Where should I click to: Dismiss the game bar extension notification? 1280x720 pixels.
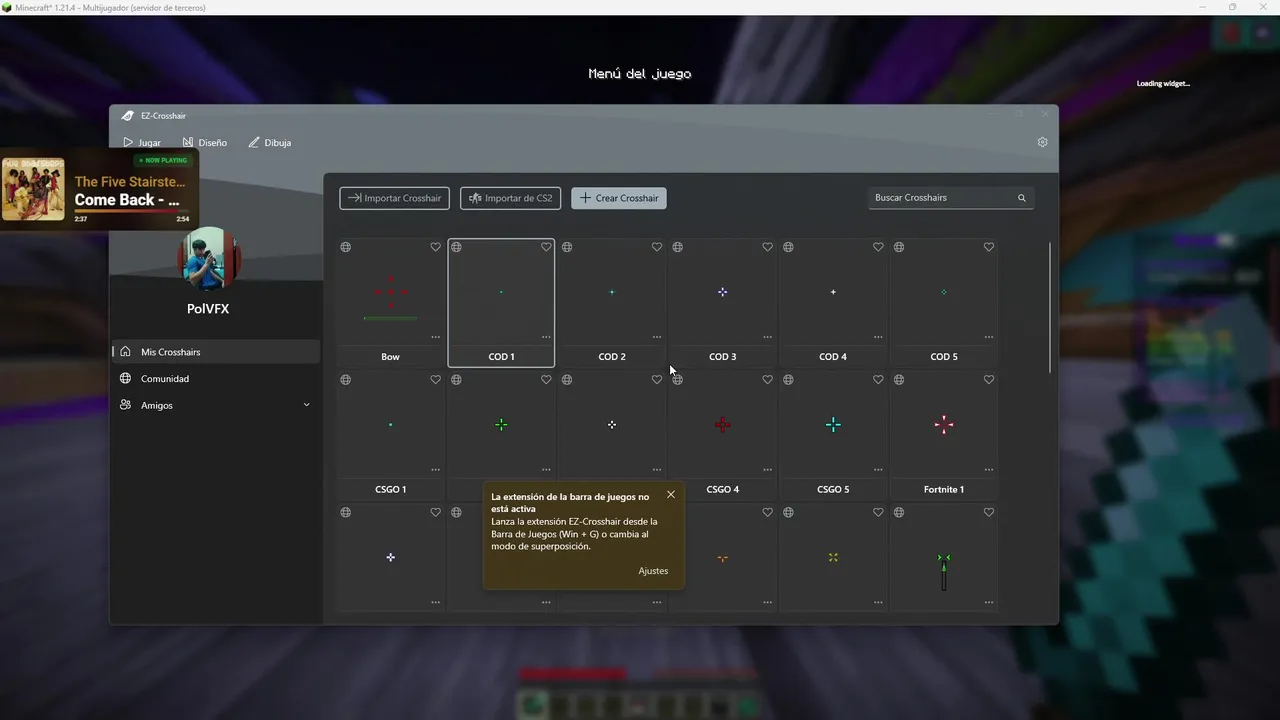671,494
